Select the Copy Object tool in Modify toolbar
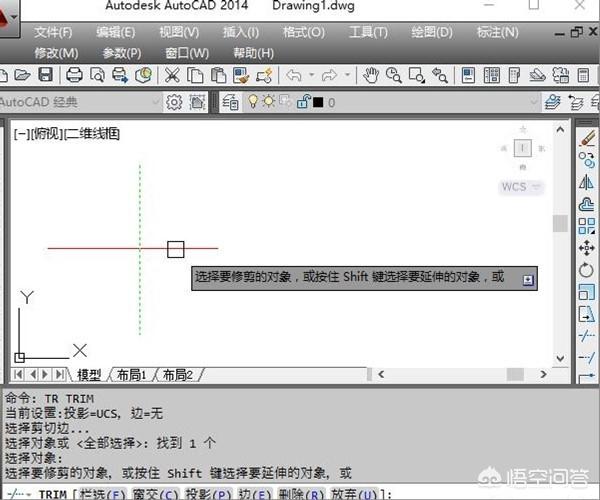600x500 pixels. click(587, 160)
